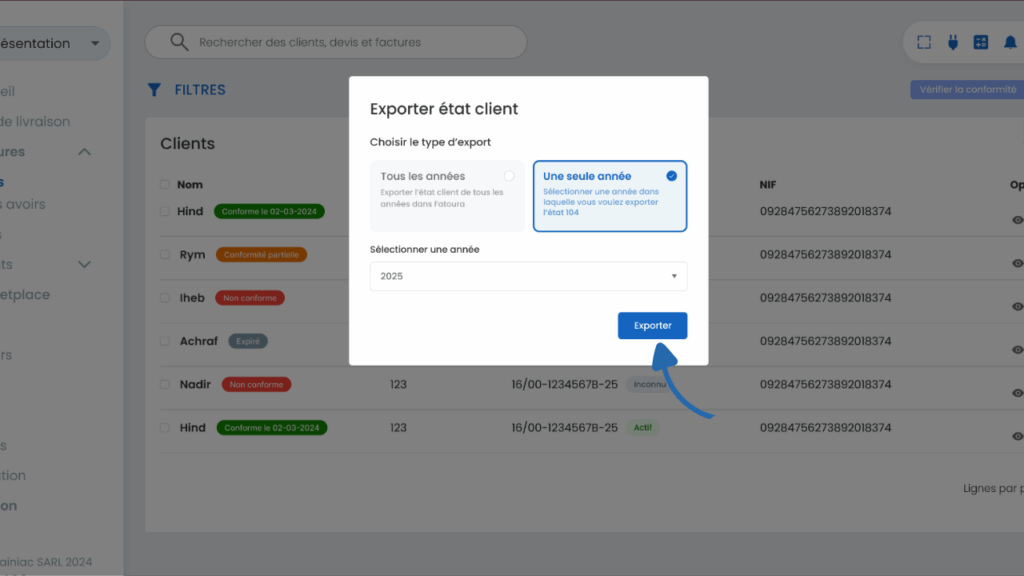
Task: Click the FILTRES funnel icon
Action: (154, 90)
